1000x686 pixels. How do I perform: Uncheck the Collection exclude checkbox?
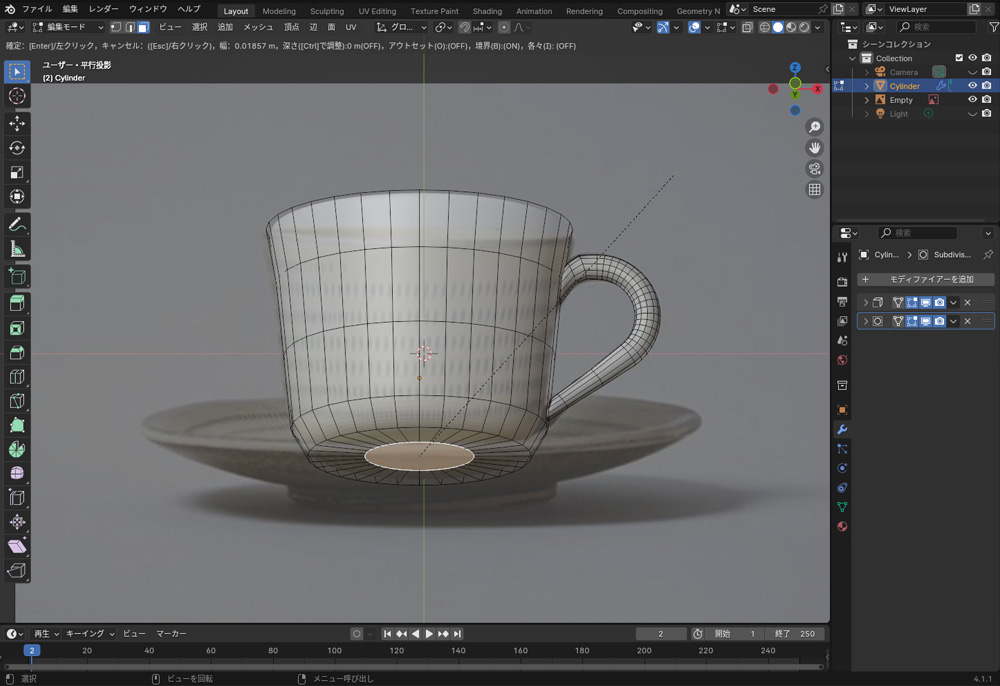(959, 58)
